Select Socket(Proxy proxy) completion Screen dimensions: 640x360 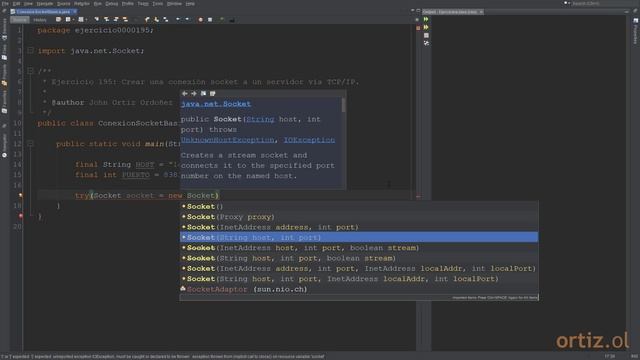(359, 217)
